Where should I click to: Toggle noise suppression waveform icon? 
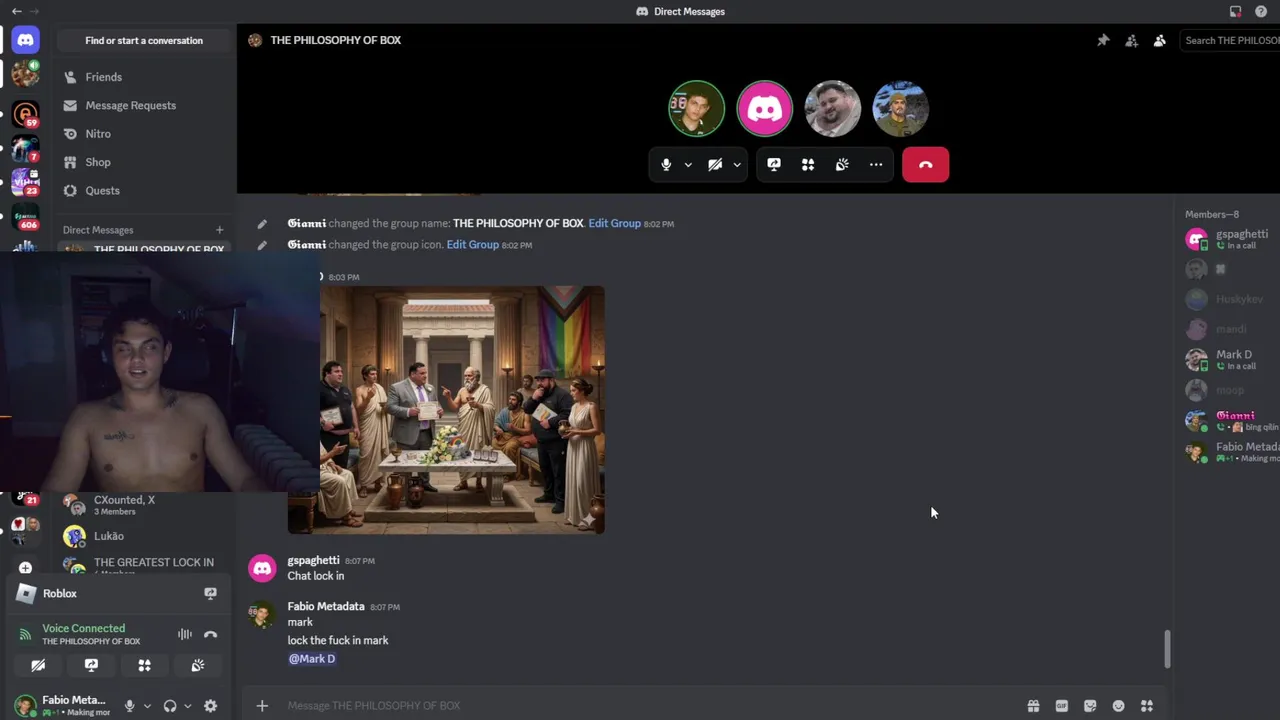[x=185, y=634]
